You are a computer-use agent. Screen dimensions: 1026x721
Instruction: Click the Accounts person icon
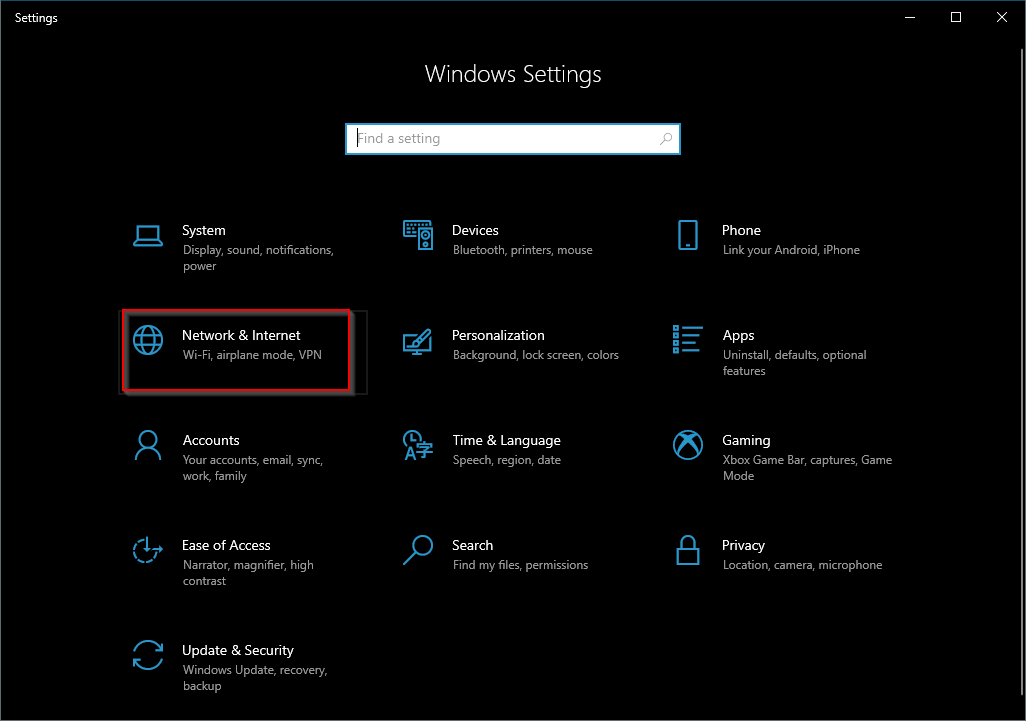pos(148,446)
